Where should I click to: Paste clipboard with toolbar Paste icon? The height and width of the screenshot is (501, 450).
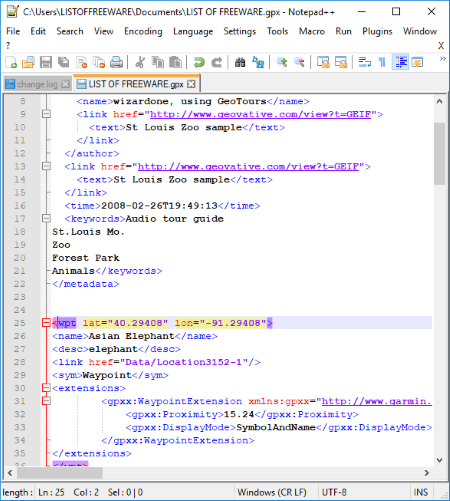coord(175,62)
